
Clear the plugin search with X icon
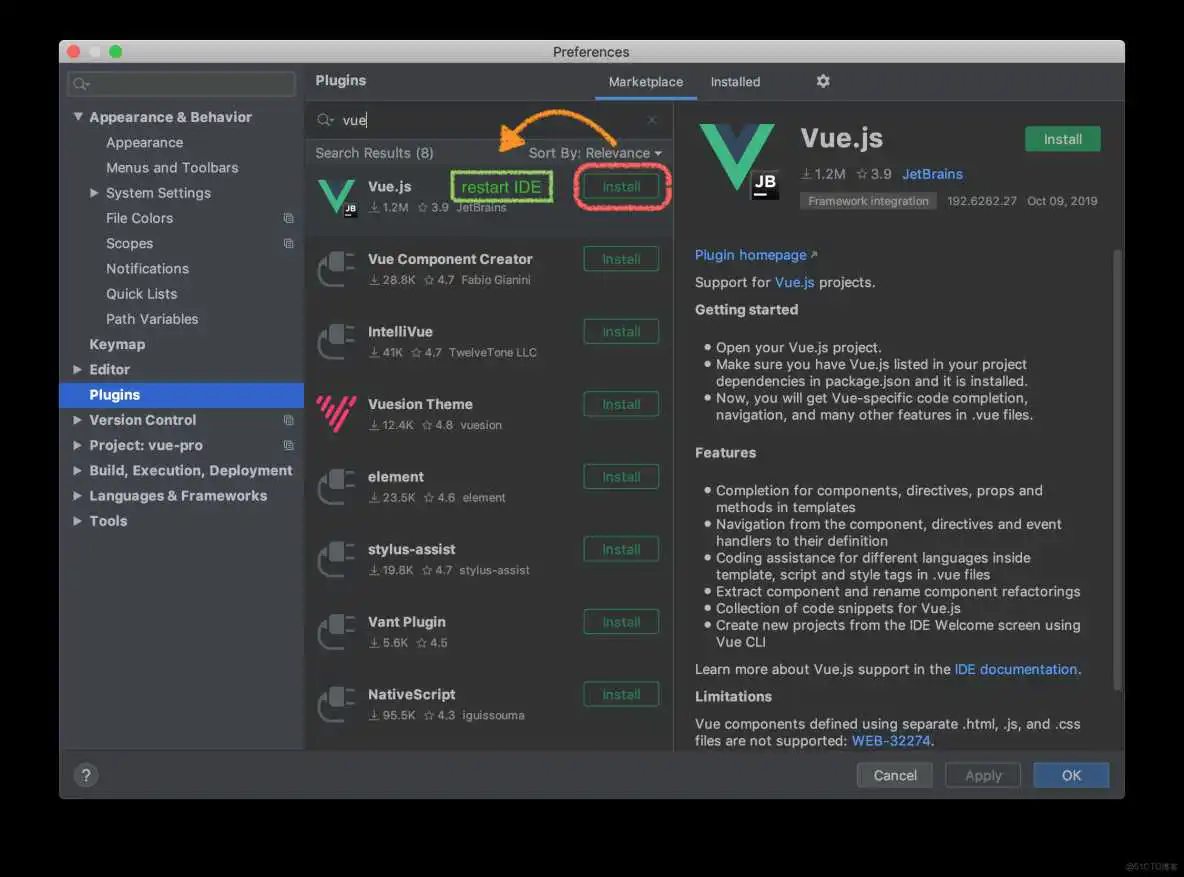652,120
